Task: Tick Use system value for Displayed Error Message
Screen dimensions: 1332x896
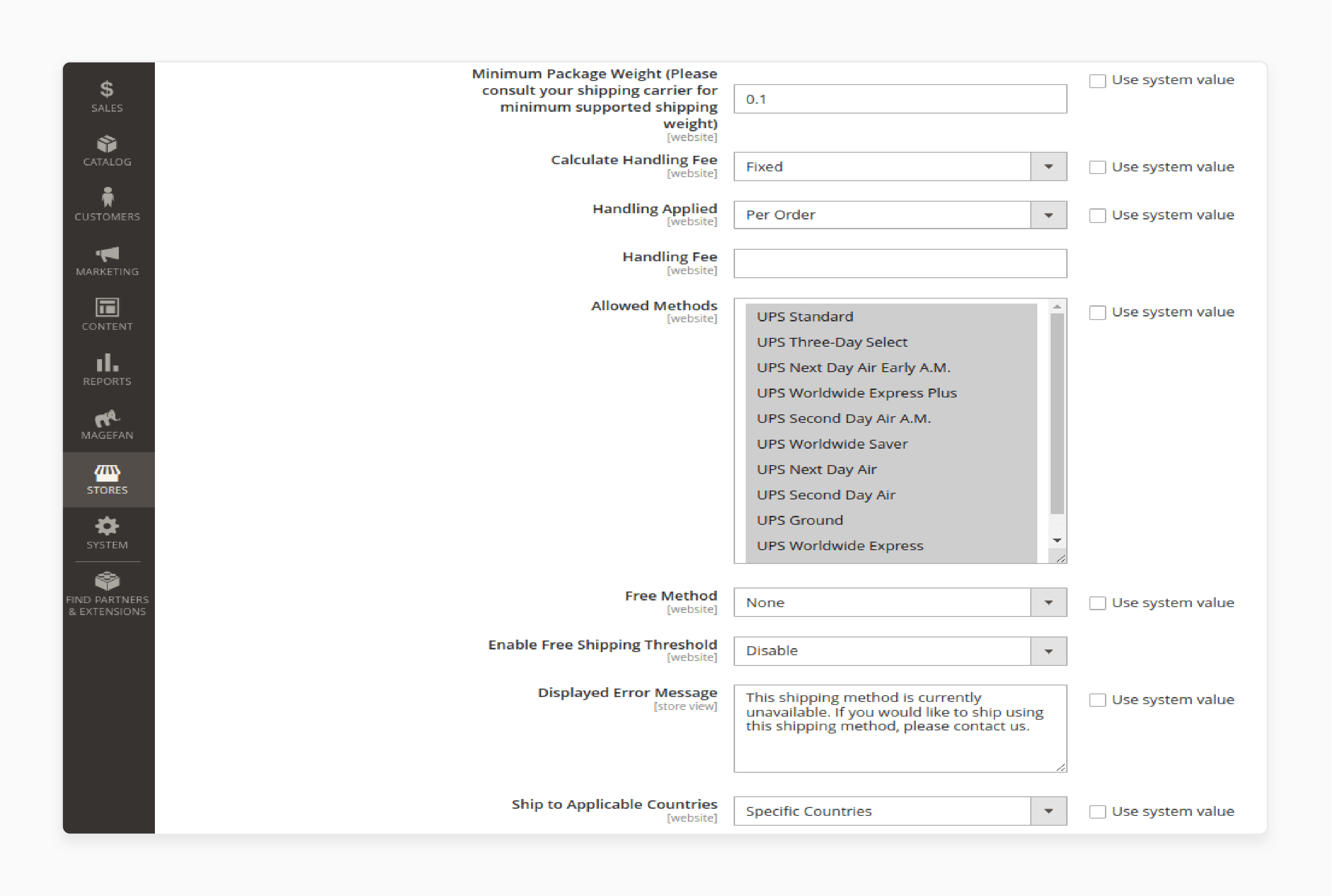Action: (x=1097, y=700)
